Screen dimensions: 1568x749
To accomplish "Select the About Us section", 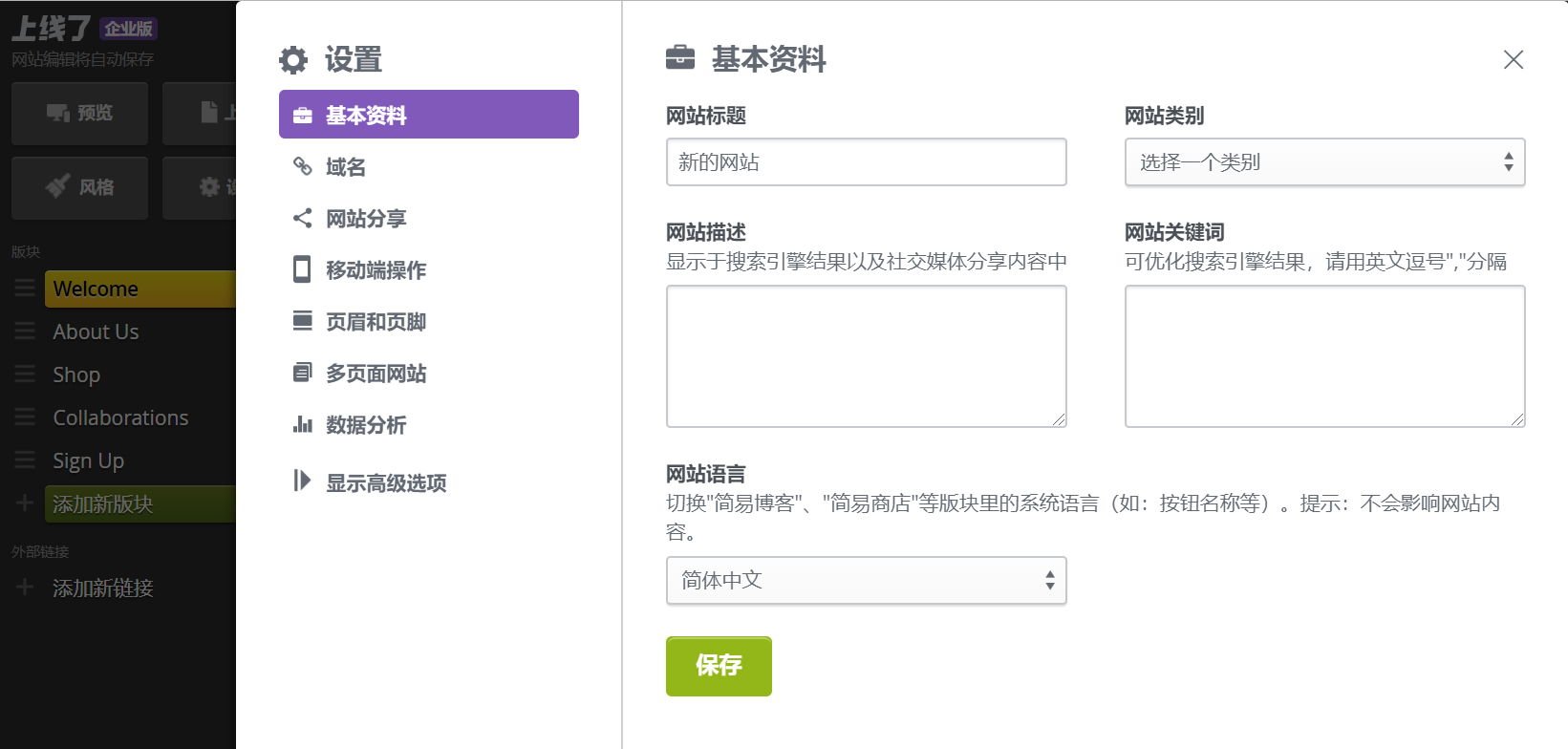I will [x=96, y=332].
